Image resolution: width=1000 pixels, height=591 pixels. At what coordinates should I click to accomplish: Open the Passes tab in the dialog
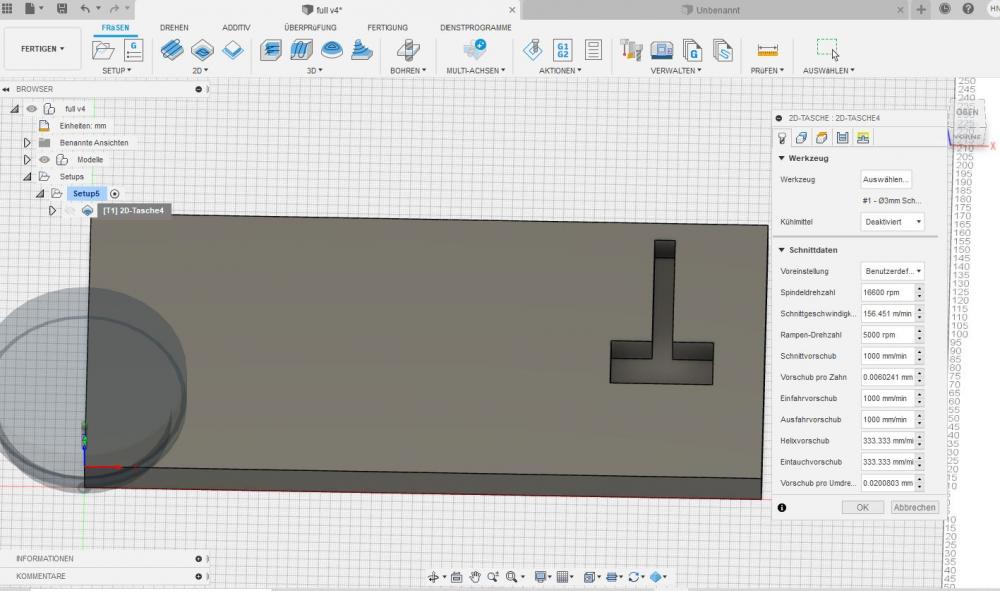[x=842, y=138]
